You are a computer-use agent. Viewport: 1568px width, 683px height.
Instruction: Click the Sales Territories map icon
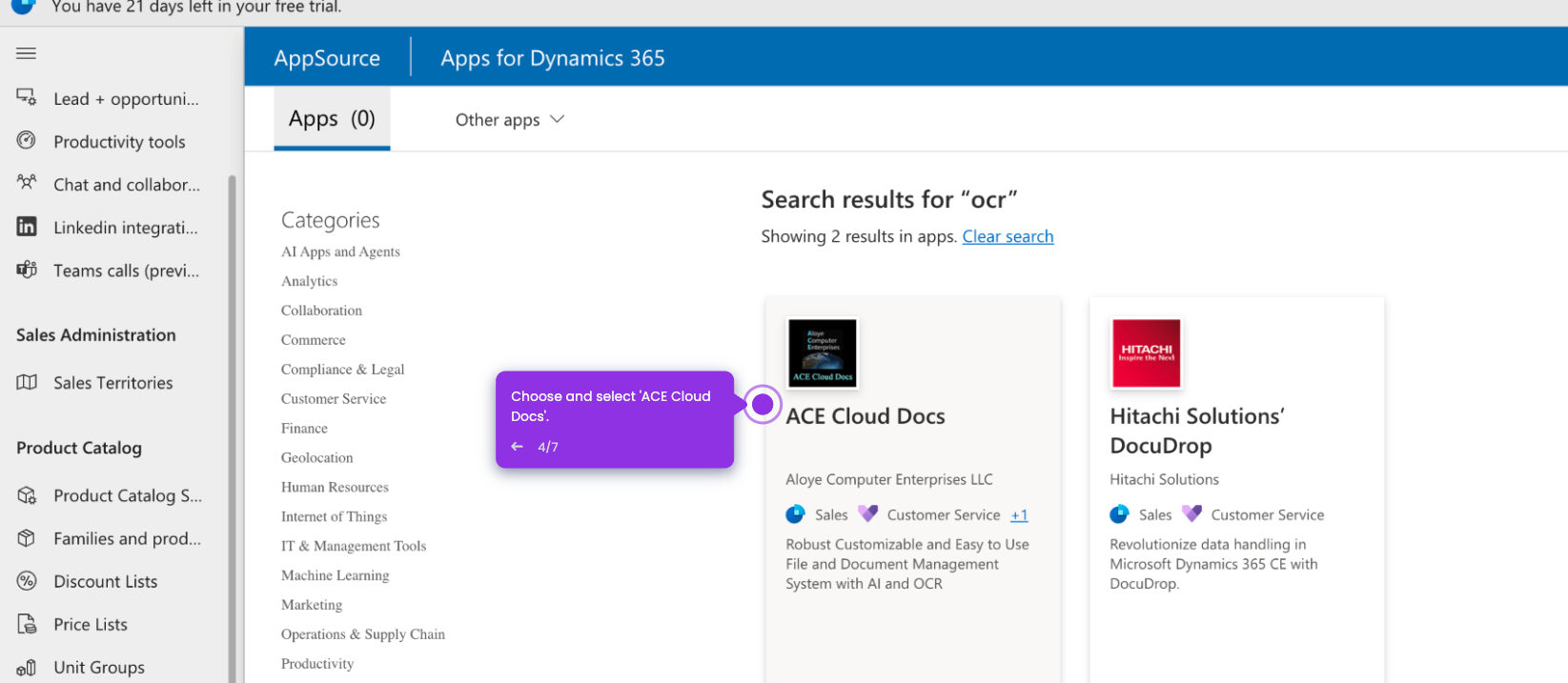[x=26, y=382]
